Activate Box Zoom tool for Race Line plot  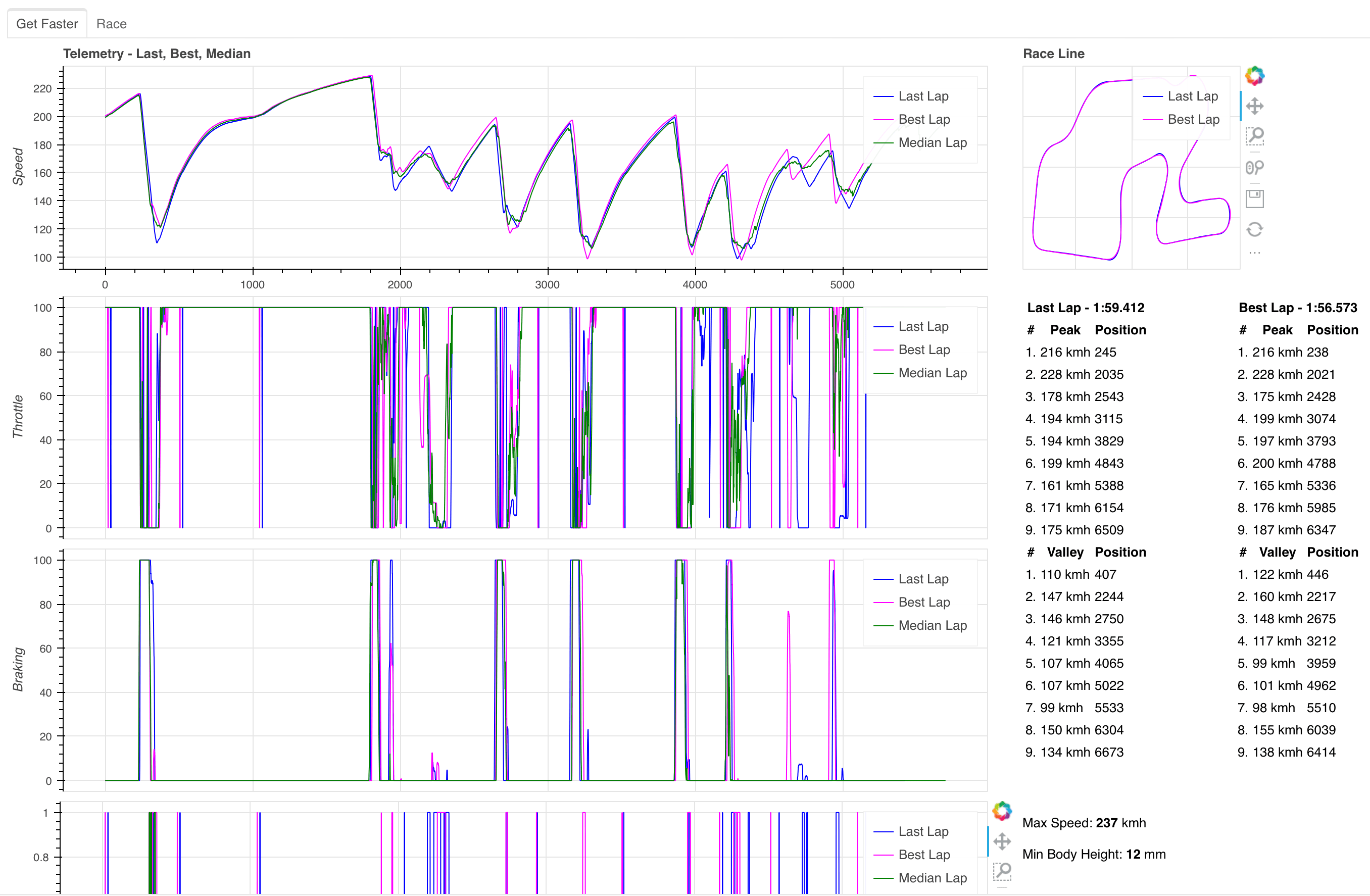click(1254, 136)
